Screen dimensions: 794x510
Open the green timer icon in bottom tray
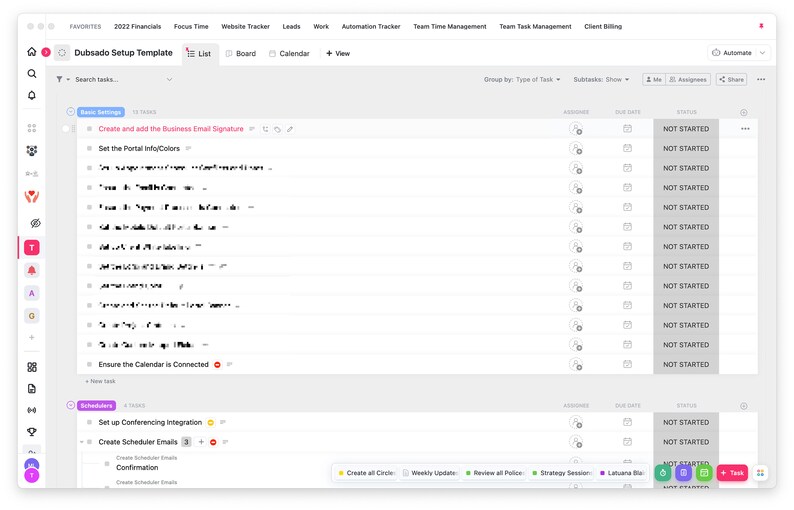663,473
